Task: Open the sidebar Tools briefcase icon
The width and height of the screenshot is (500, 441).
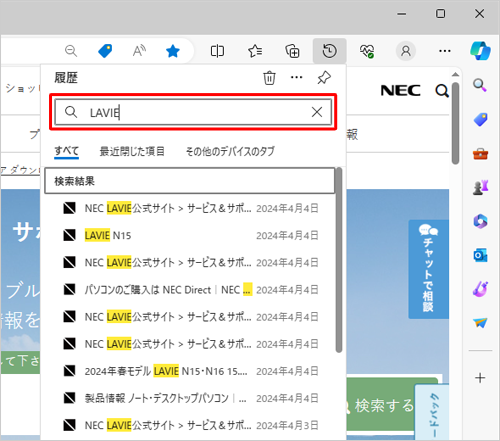Action: point(480,154)
